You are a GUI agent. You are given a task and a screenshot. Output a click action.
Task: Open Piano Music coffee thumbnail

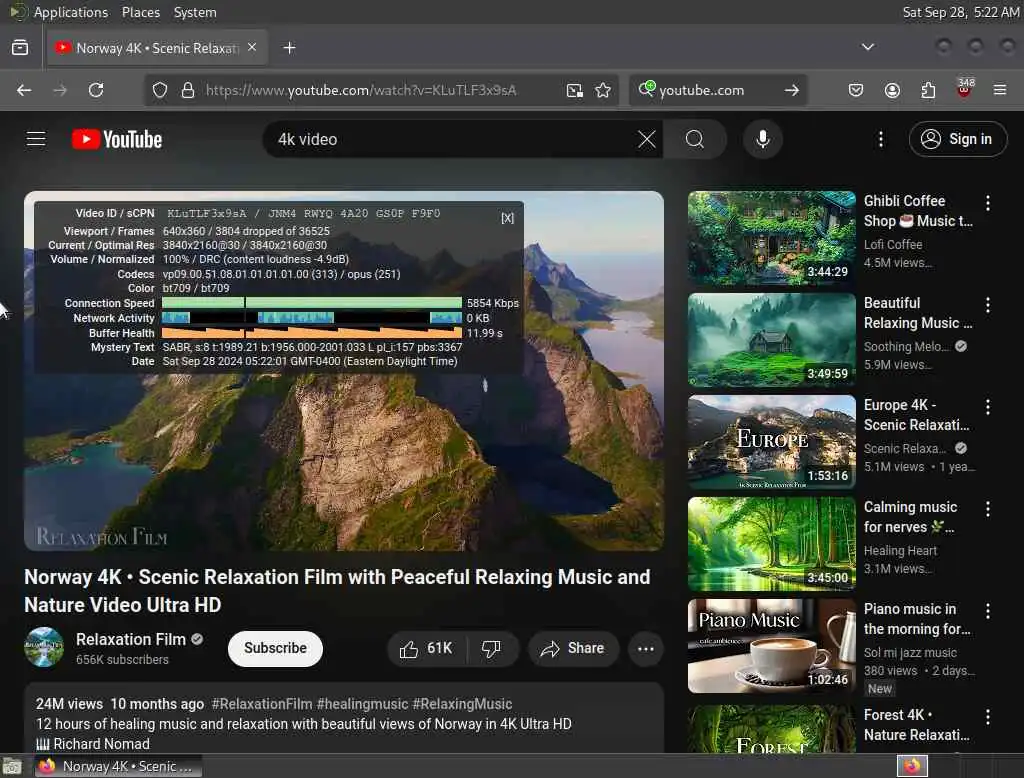(771, 645)
